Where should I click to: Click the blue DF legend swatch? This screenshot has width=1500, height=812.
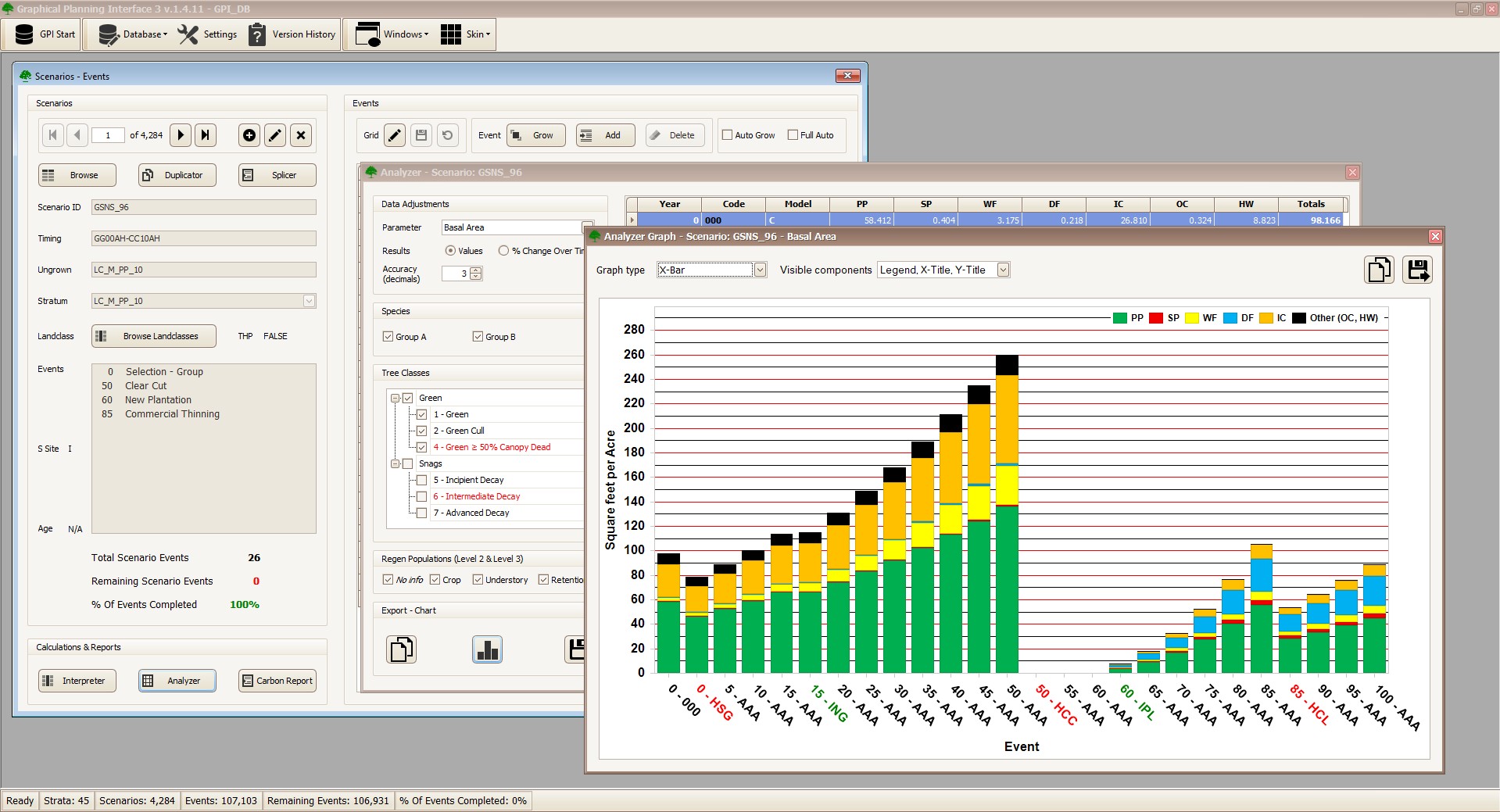pos(1230,318)
